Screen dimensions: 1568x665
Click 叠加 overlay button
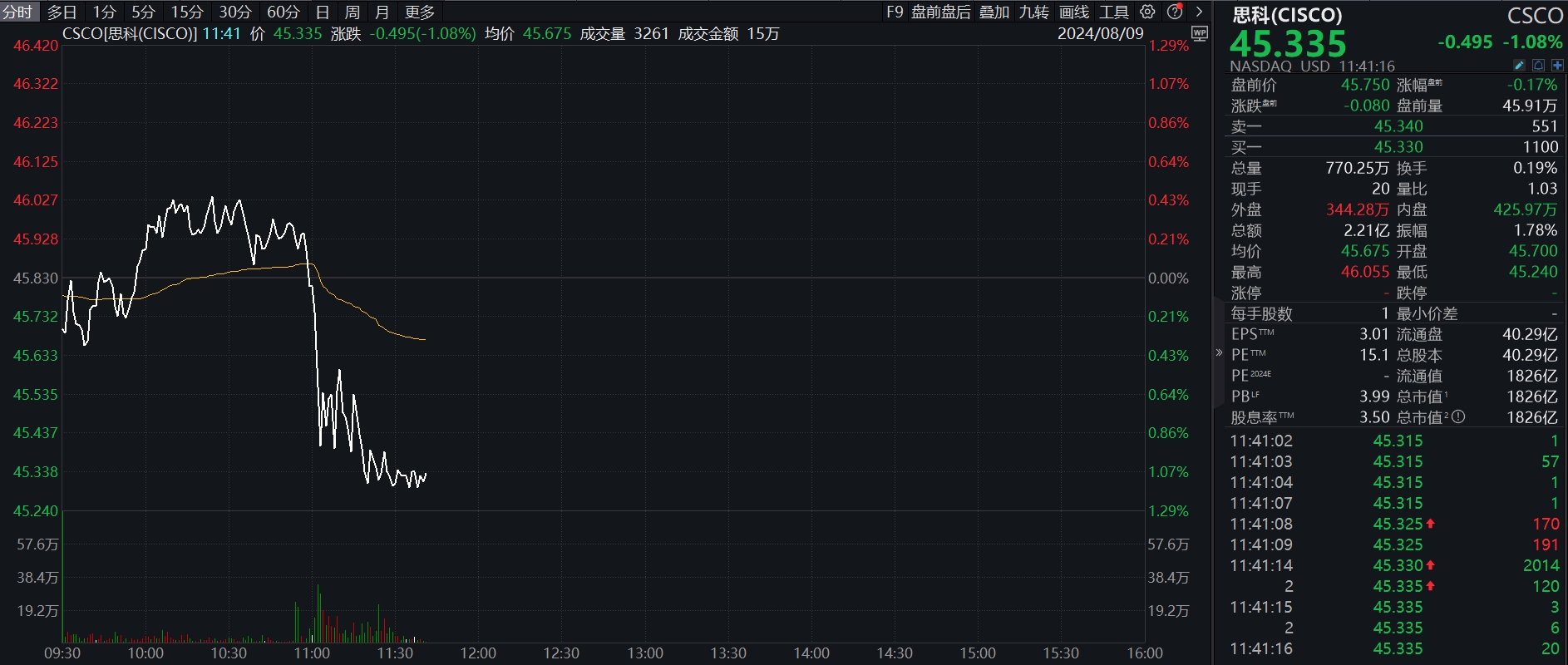coord(994,12)
